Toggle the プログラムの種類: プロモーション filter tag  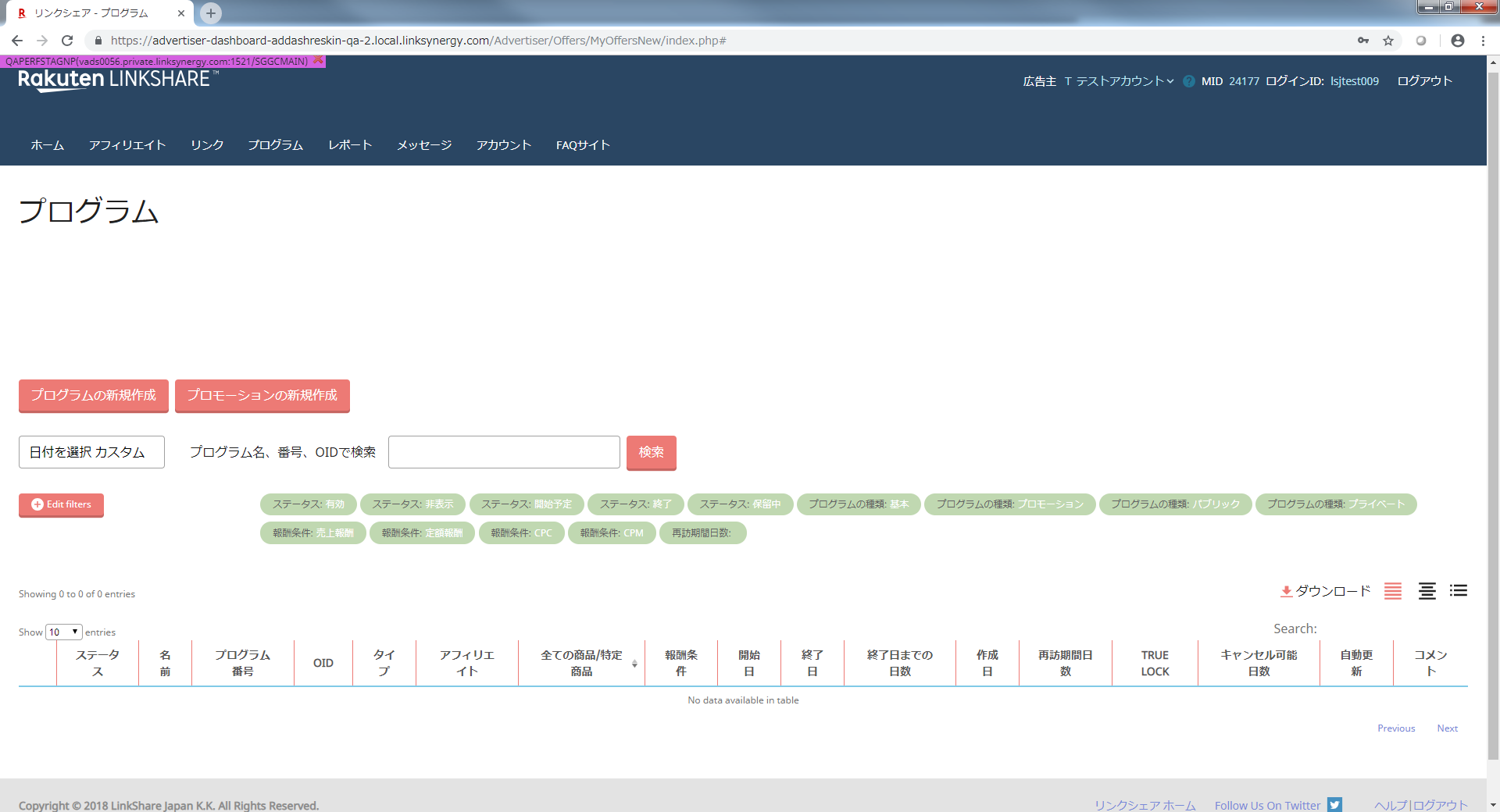(x=1009, y=504)
